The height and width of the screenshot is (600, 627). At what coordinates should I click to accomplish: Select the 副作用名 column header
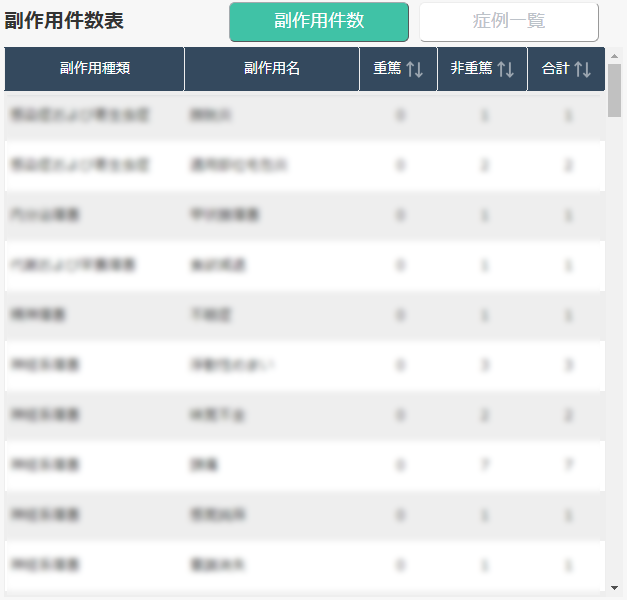point(271,69)
